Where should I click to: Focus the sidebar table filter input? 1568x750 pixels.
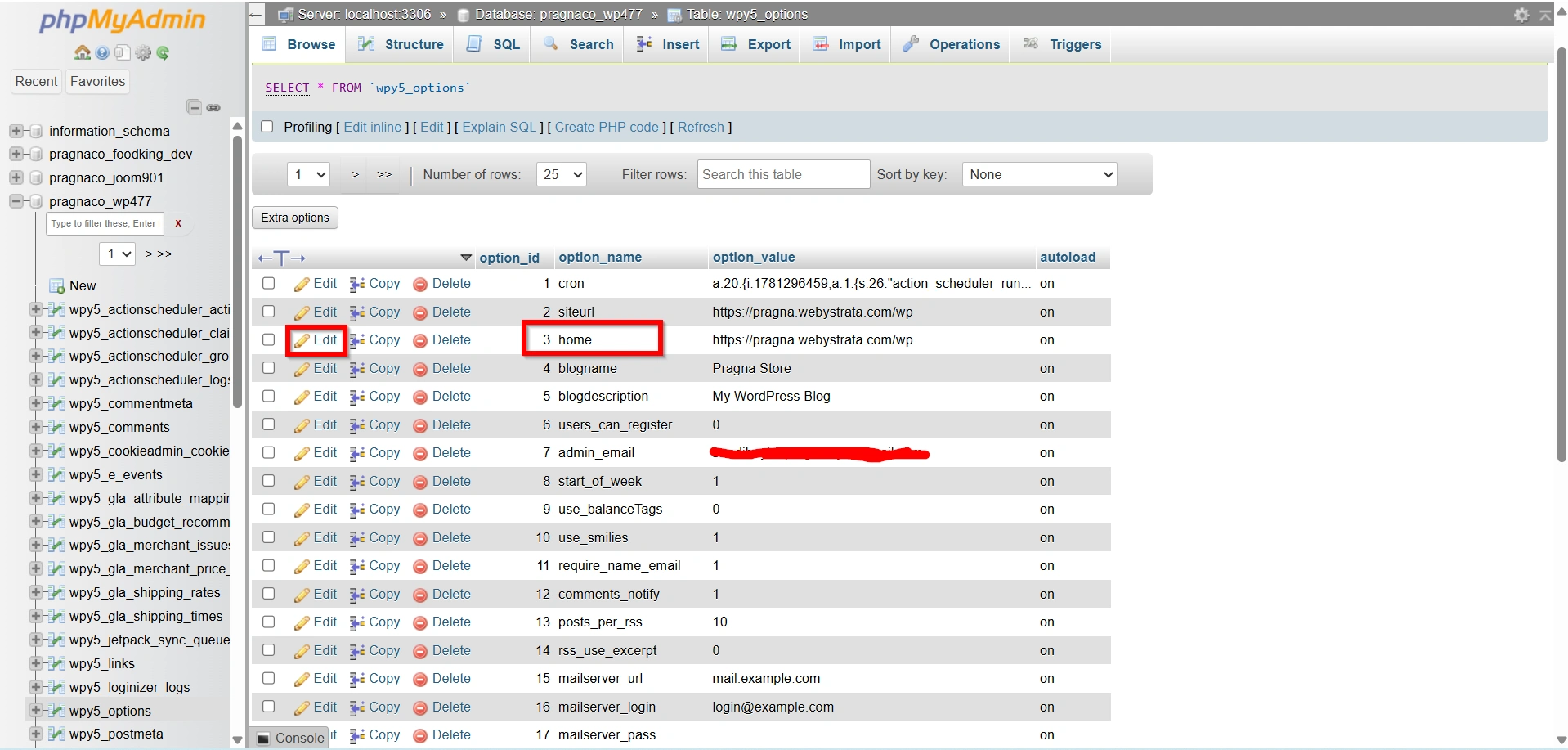(105, 223)
